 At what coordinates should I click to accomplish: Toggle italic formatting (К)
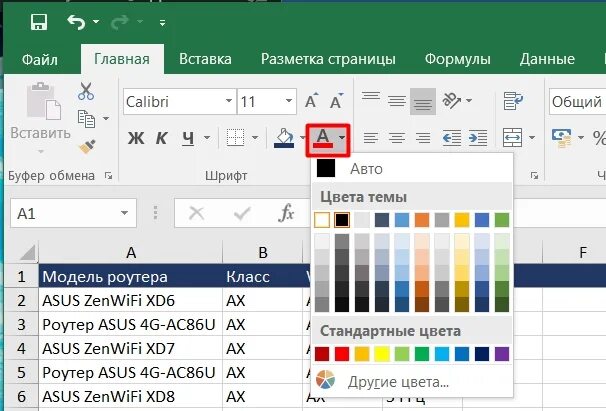162,138
